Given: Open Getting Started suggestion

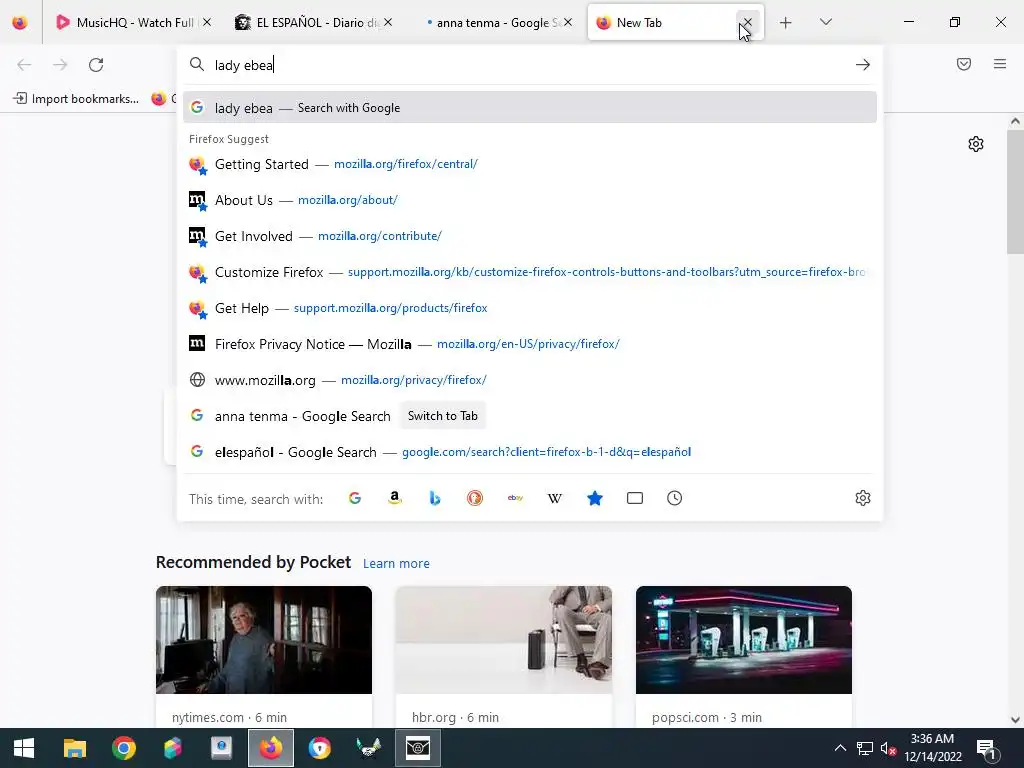Looking at the screenshot, I should [x=530, y=164].
